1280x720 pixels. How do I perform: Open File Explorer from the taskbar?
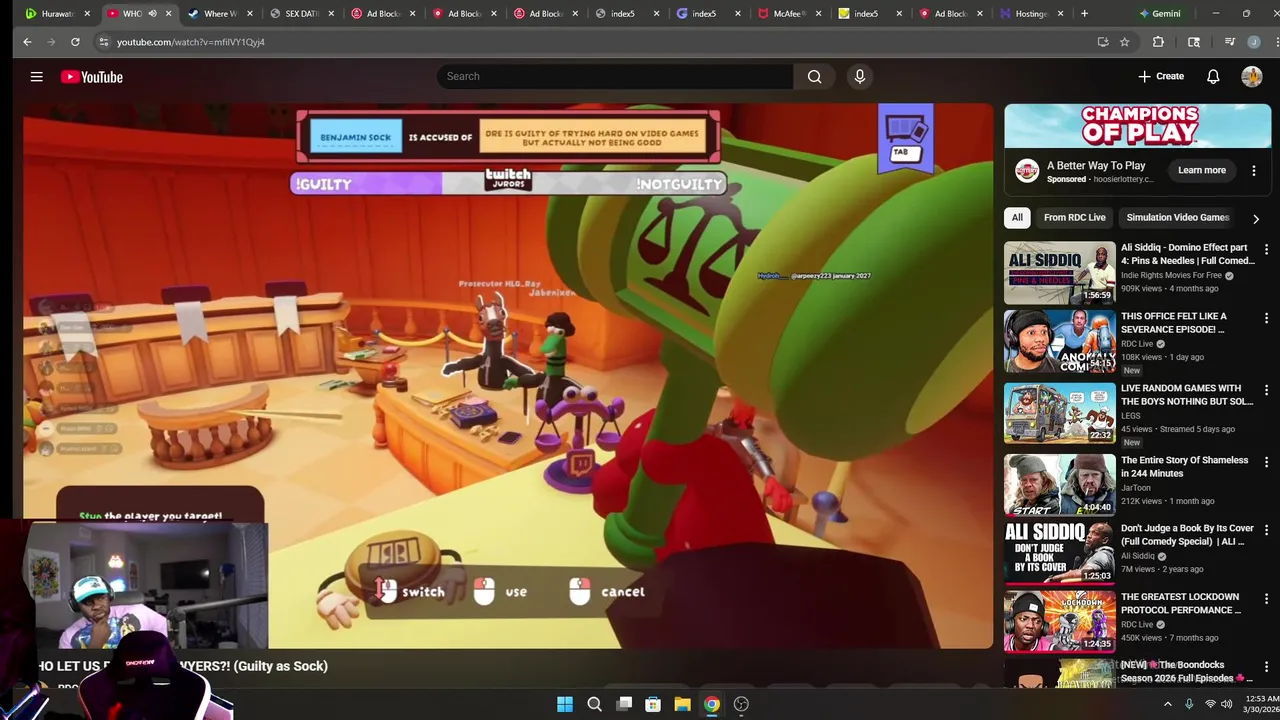pyautogui.click(x=682, y=704)
